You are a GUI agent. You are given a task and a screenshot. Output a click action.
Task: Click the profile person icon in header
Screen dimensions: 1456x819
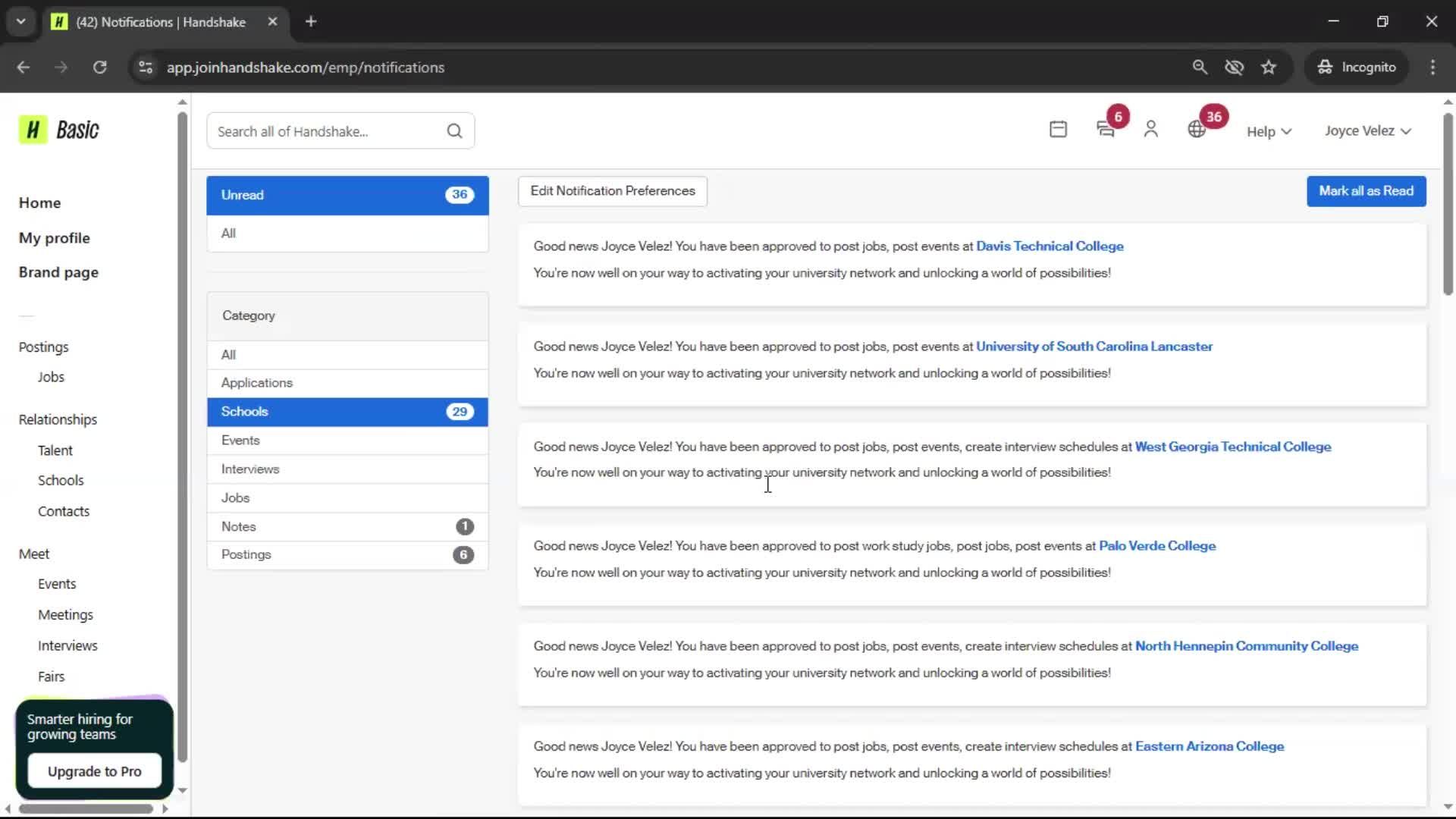tap(1150, 130)
